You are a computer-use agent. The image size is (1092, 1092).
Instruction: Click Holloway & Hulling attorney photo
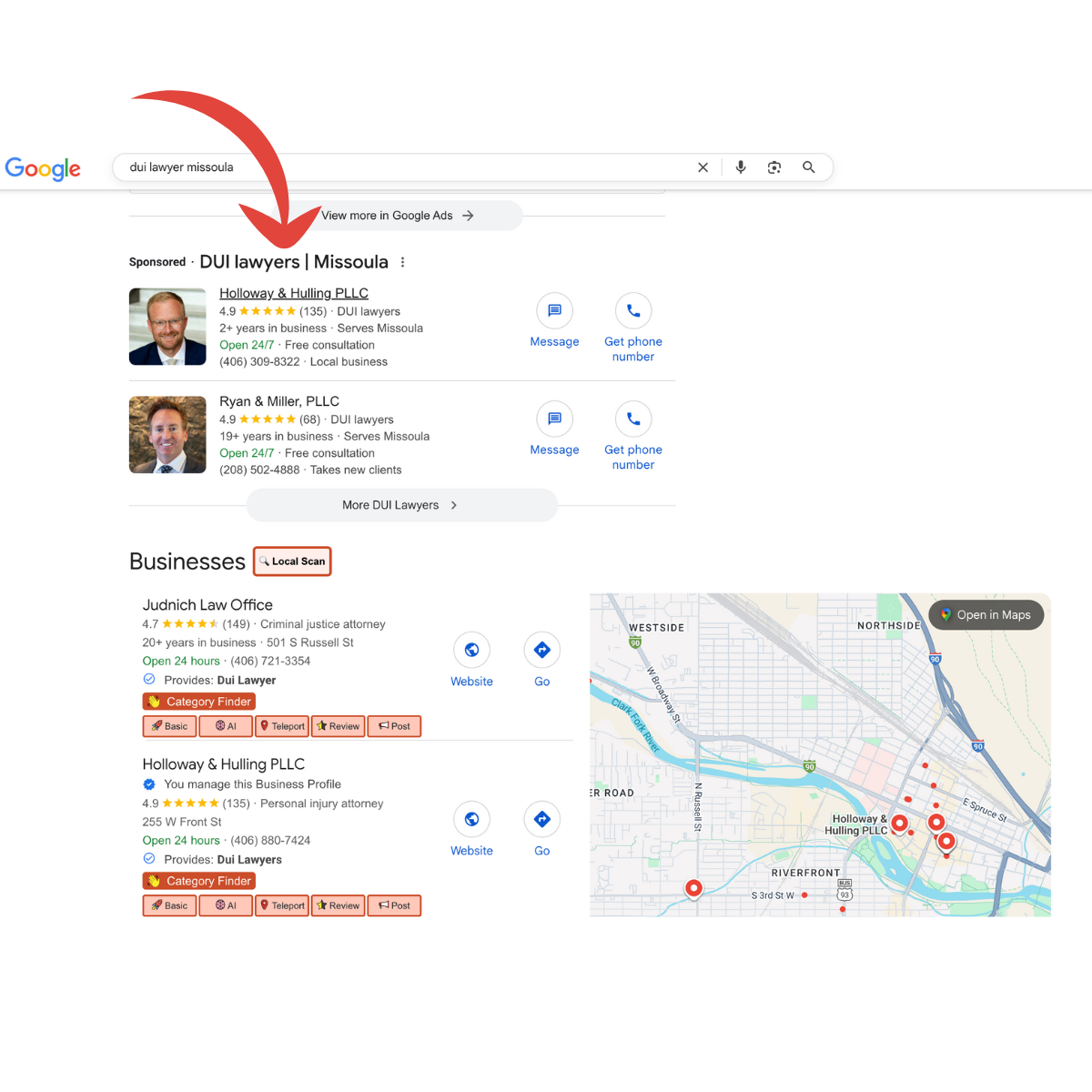(x=167, y=327)
